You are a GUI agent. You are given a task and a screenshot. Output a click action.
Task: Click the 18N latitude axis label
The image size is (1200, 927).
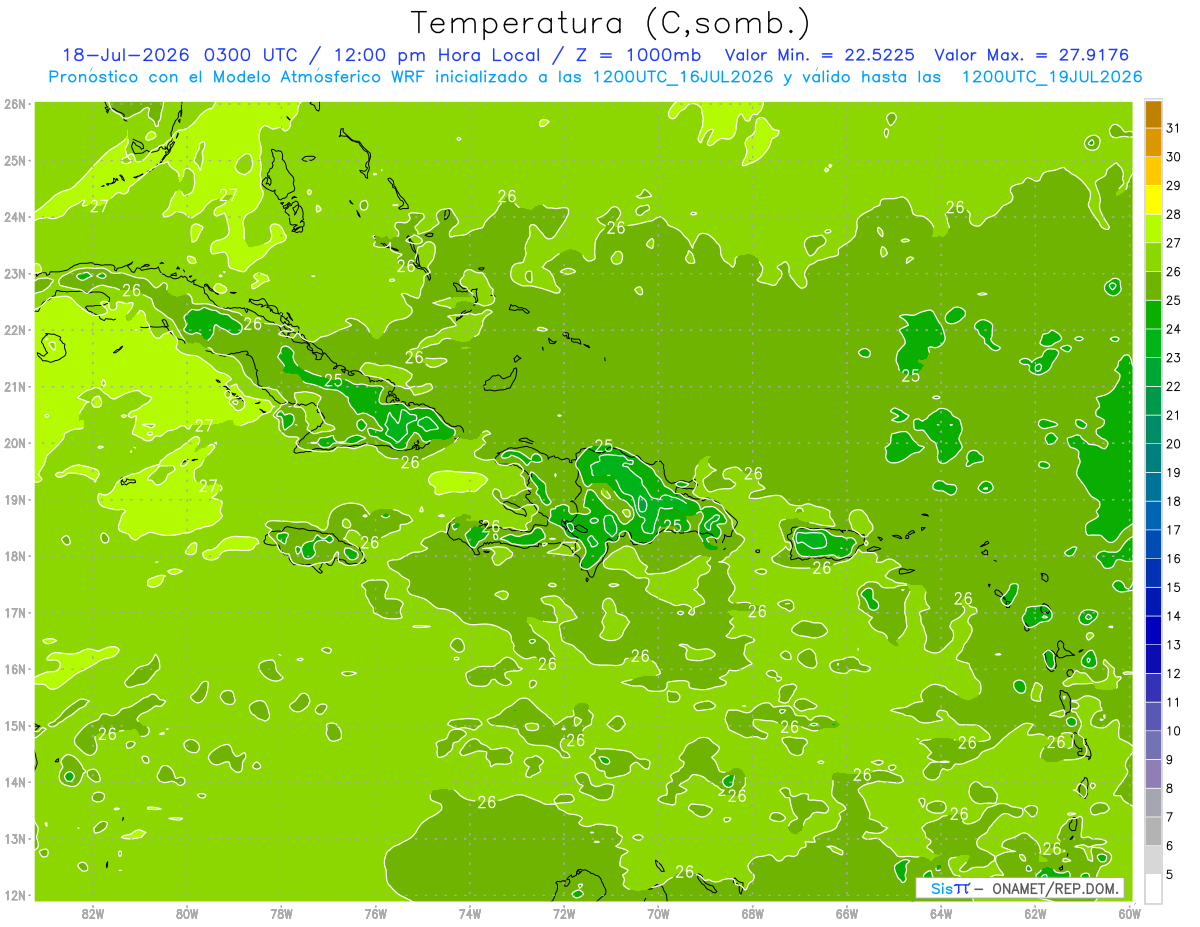coord(15,556)
